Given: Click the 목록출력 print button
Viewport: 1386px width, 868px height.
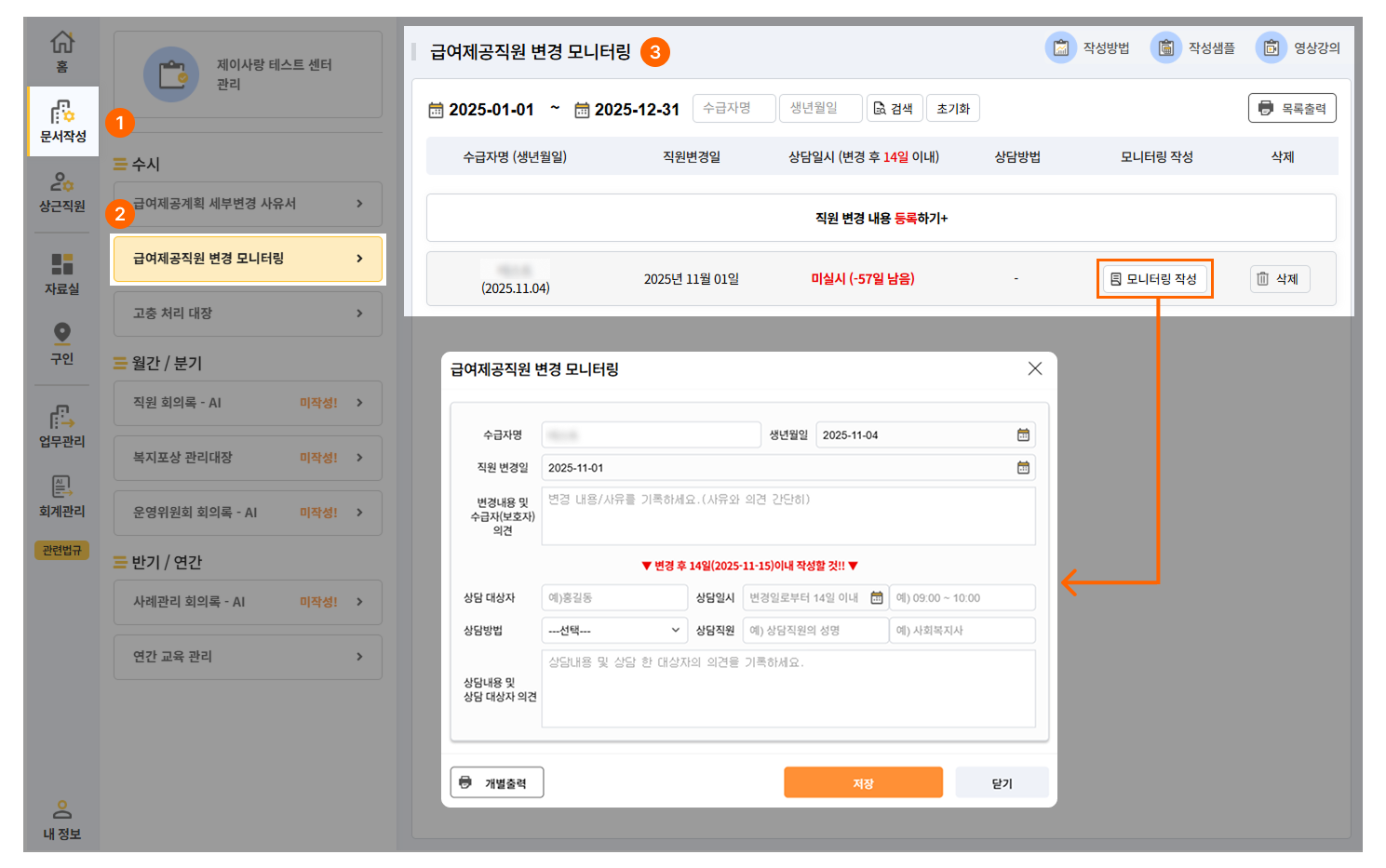Looking at the screenshot, I should (1292, 108).
